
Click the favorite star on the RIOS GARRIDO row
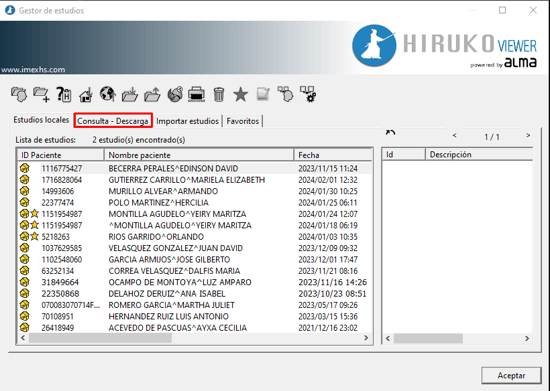34,237
